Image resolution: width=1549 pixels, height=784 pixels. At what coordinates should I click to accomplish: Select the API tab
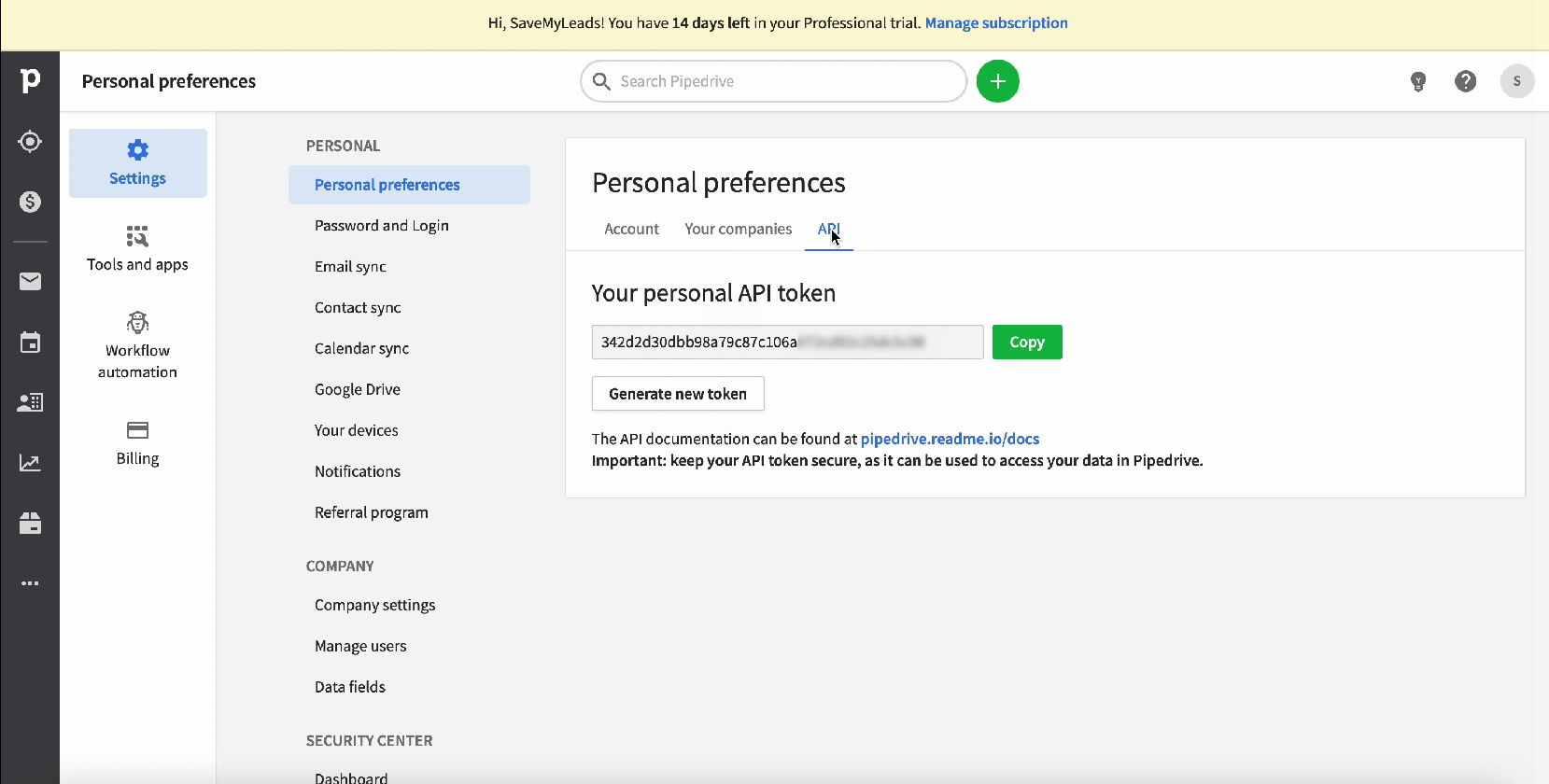[x=829, y=229]
